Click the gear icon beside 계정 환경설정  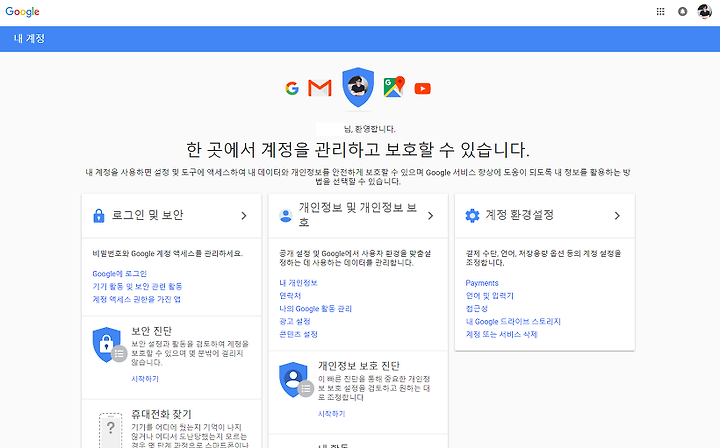click(472, 215)
